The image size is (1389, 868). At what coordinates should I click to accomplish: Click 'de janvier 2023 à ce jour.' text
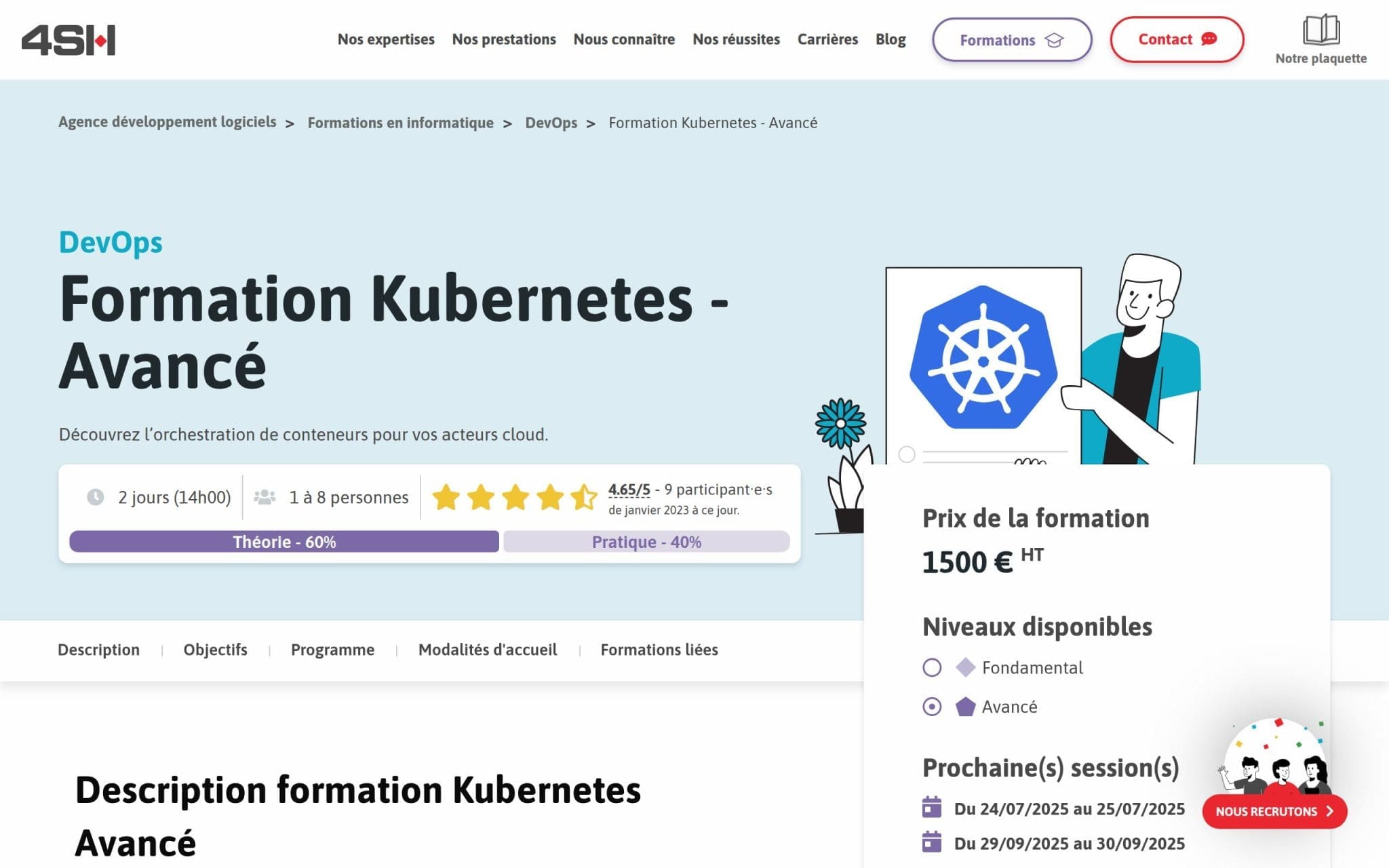pos(673,510)
